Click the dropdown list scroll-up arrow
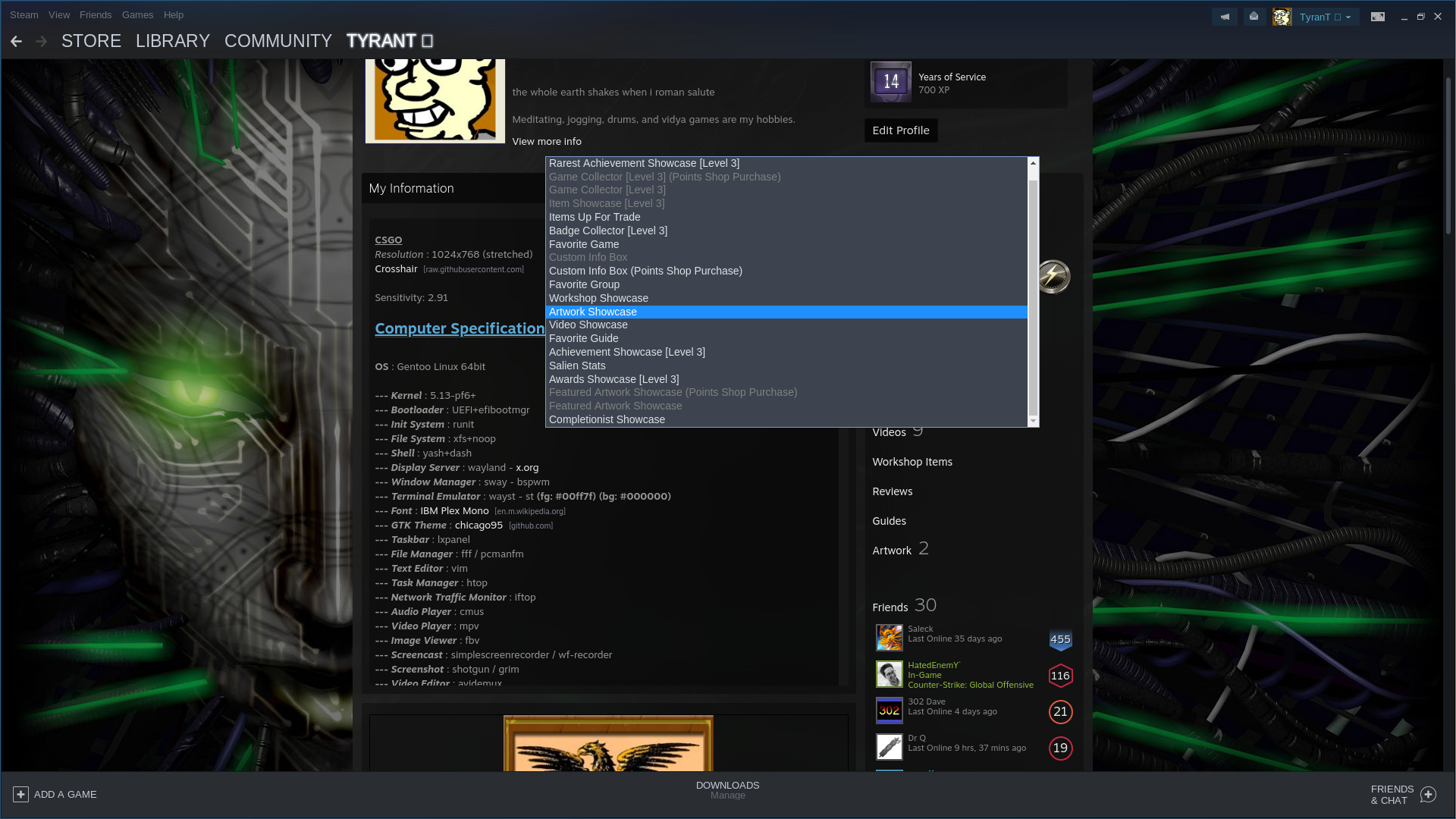The image size is (1456, 819). (x=1033, y=163)
